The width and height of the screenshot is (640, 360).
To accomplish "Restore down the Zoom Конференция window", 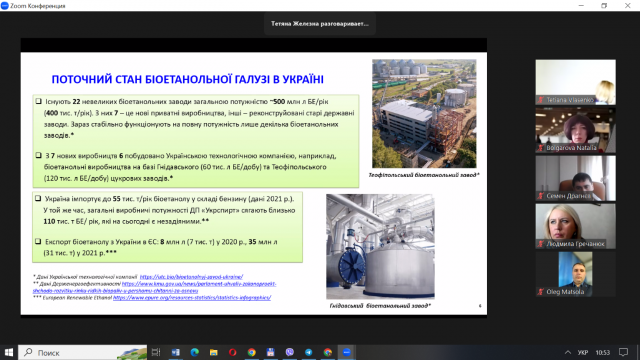I will (604, 6).
